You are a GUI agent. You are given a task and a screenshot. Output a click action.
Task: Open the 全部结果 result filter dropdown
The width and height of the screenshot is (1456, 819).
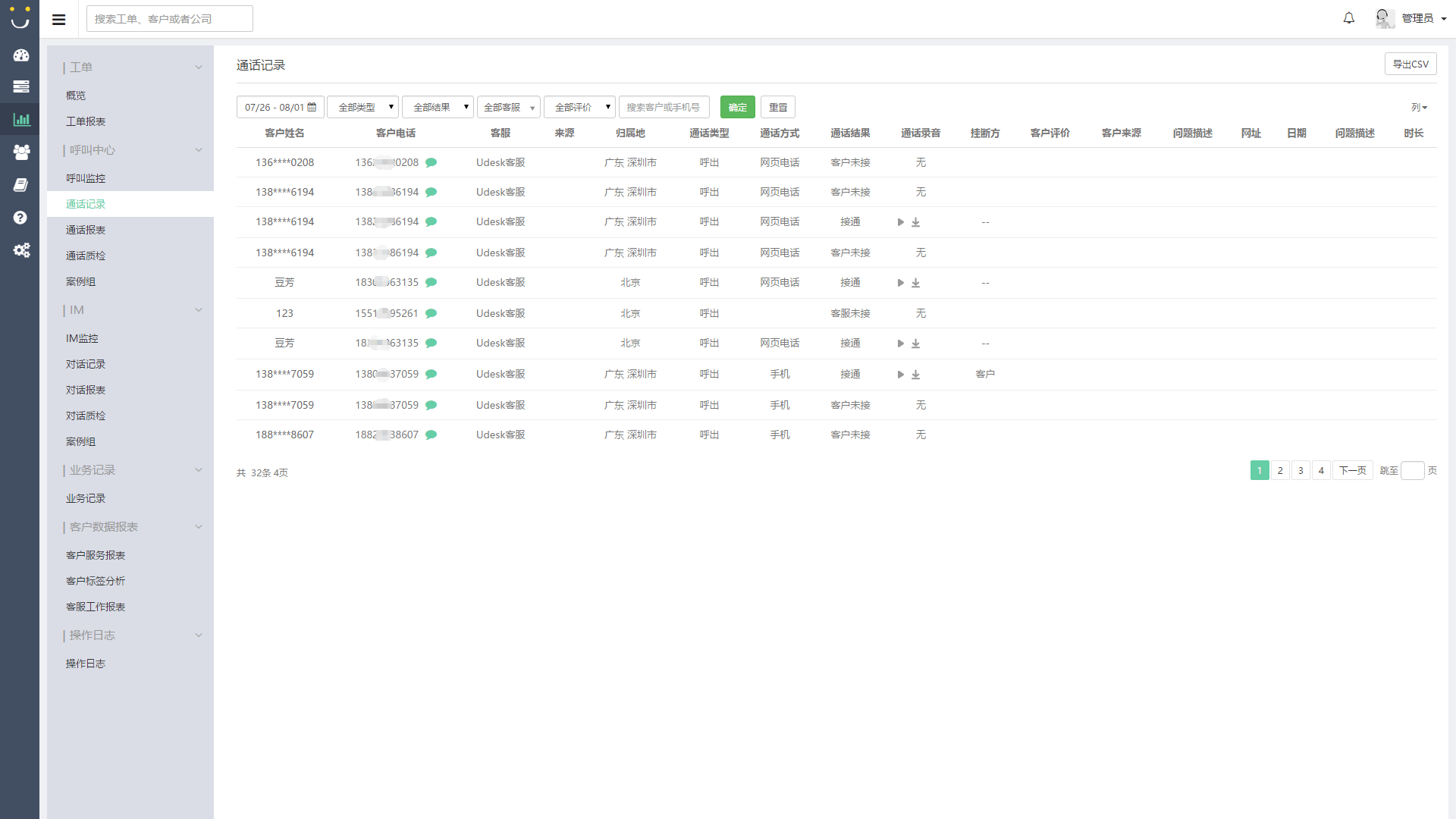pyautogui.click(x=438, y=107)
